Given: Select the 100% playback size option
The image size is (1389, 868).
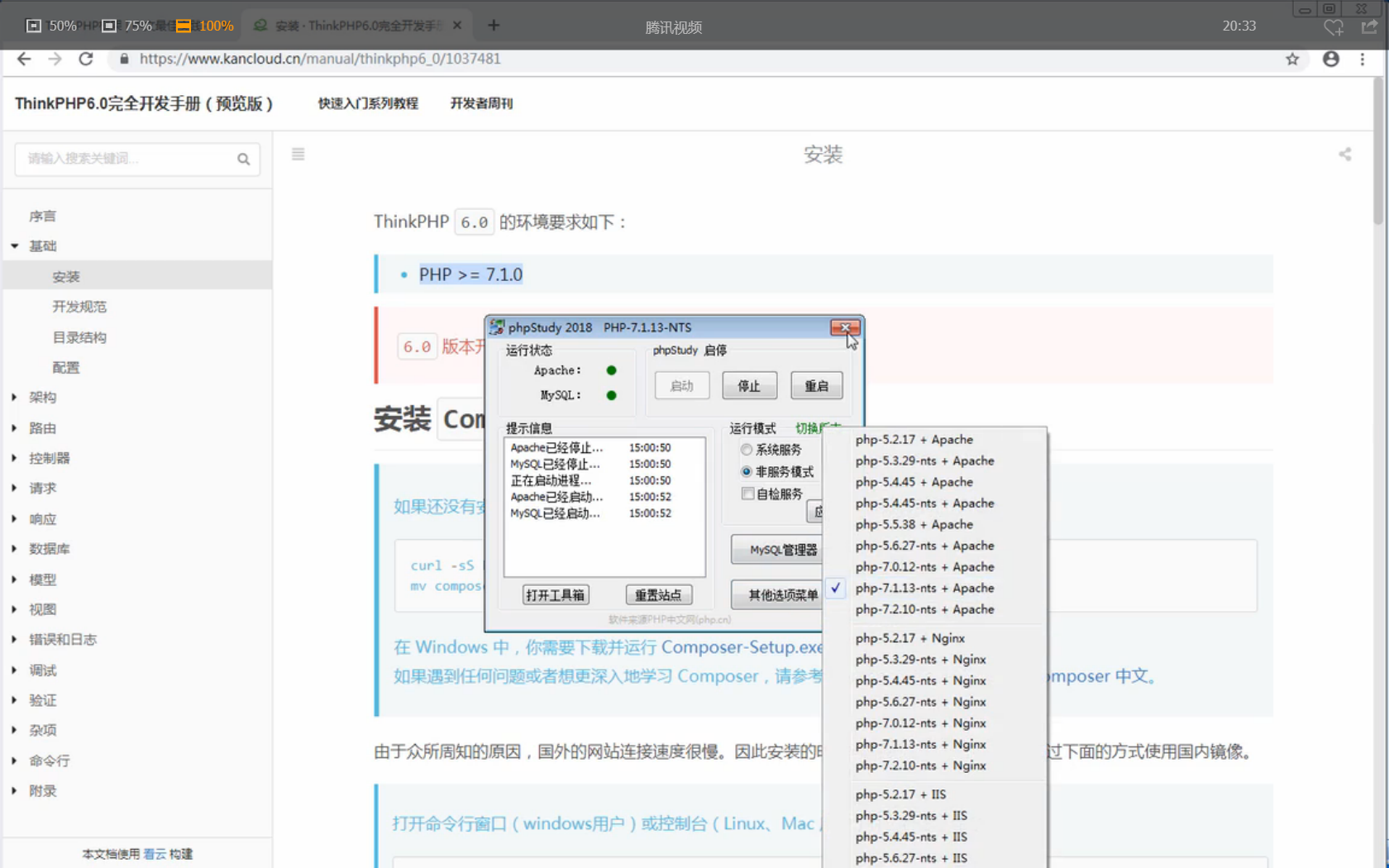Looking at the screenshot, I should 205,26.
